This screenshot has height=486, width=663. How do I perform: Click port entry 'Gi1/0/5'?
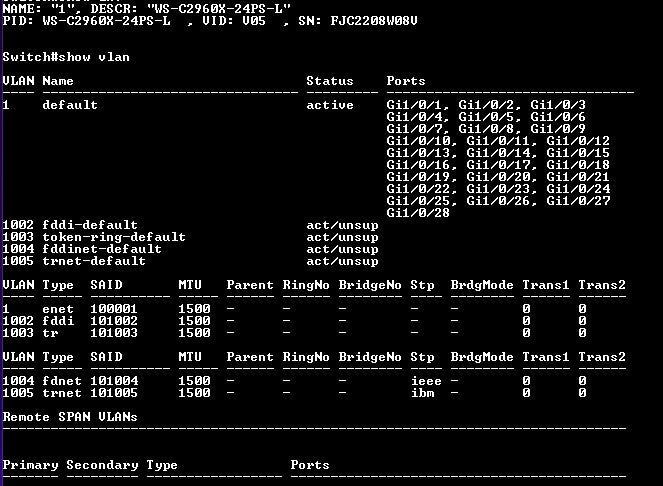coord(486,117)
